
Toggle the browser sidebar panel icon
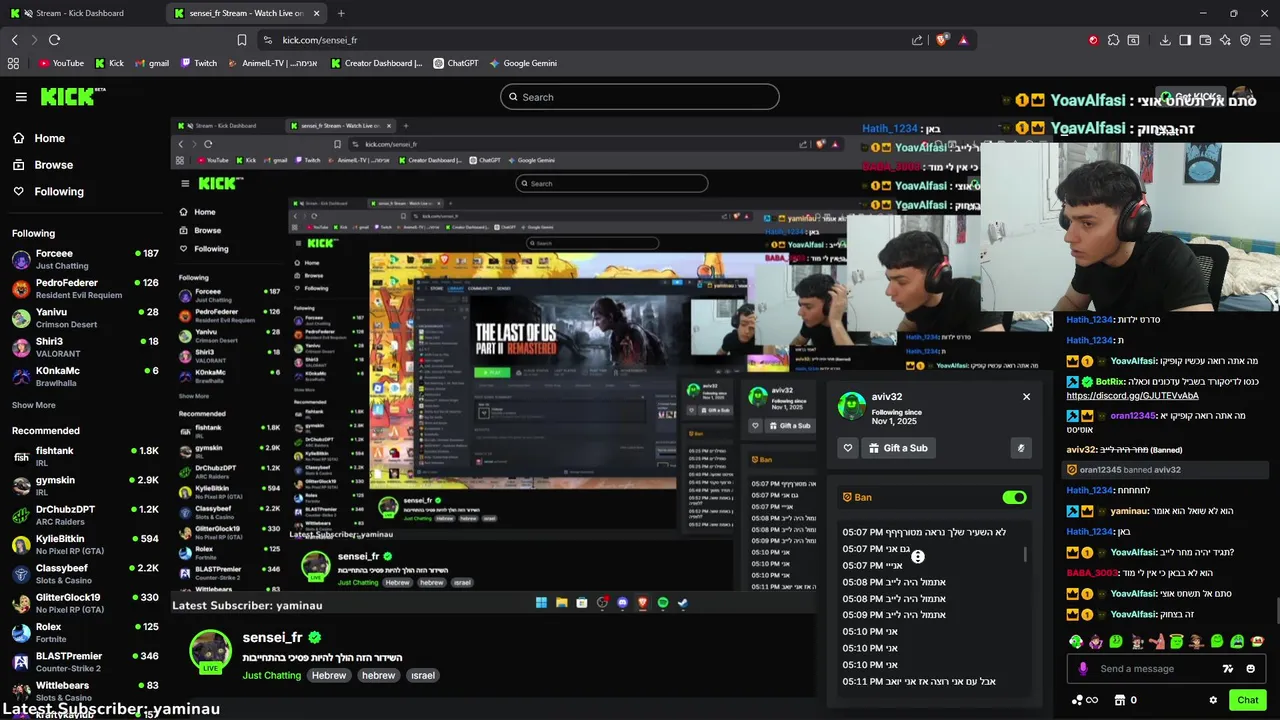click(x=1185, y=40)
